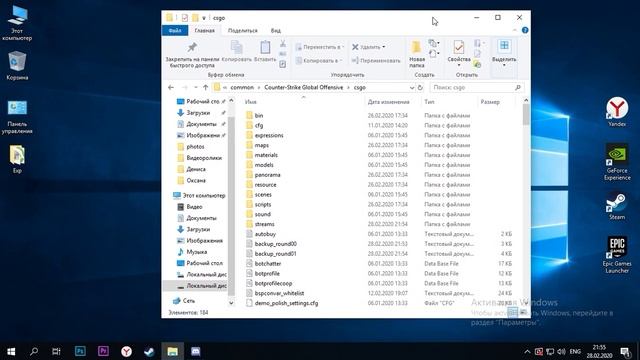Open Epic Games Launcher desktop icon
The height and width of the screenshot is (360, 640).
pos(617,254)
